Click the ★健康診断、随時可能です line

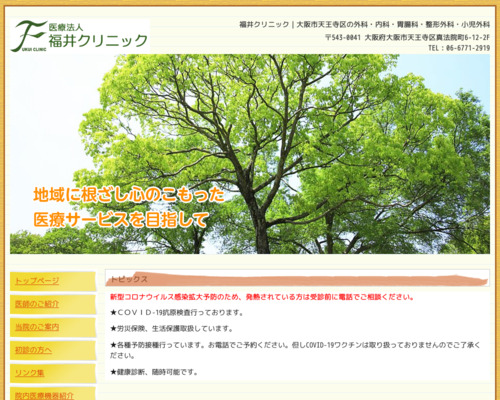(x=154, y=372)
